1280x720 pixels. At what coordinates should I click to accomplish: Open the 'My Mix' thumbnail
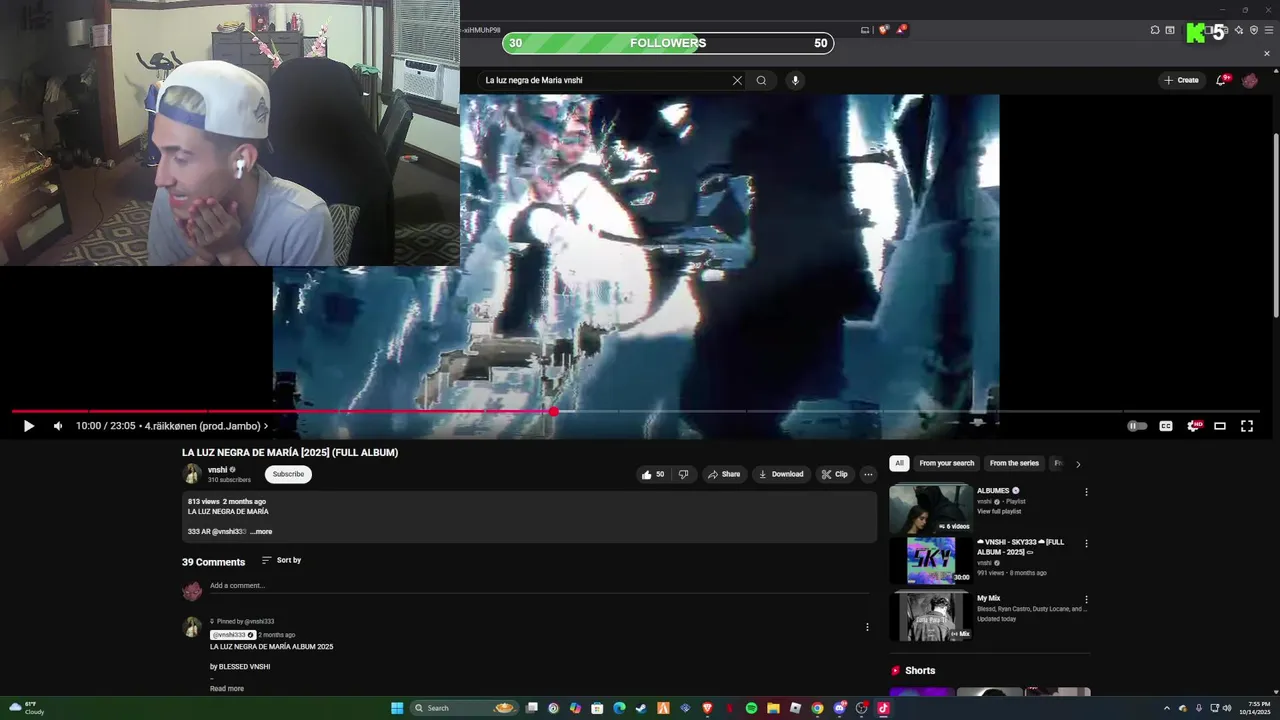[x=930, y=616]
